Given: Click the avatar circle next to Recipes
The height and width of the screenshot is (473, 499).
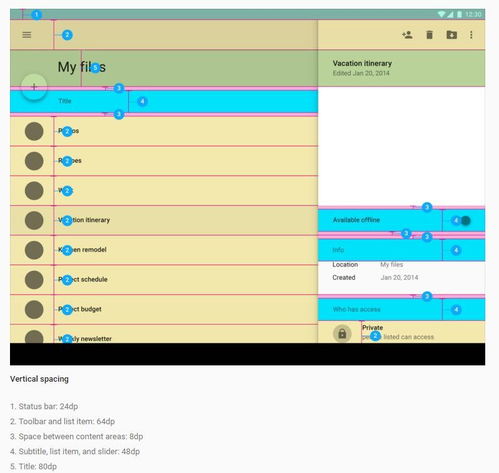Looking at the screenshot, I should [34, 161].
